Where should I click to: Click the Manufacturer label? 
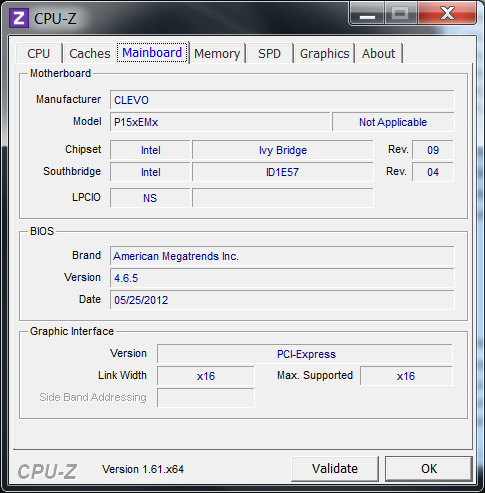pyautogui.click(x=68, y=99)
